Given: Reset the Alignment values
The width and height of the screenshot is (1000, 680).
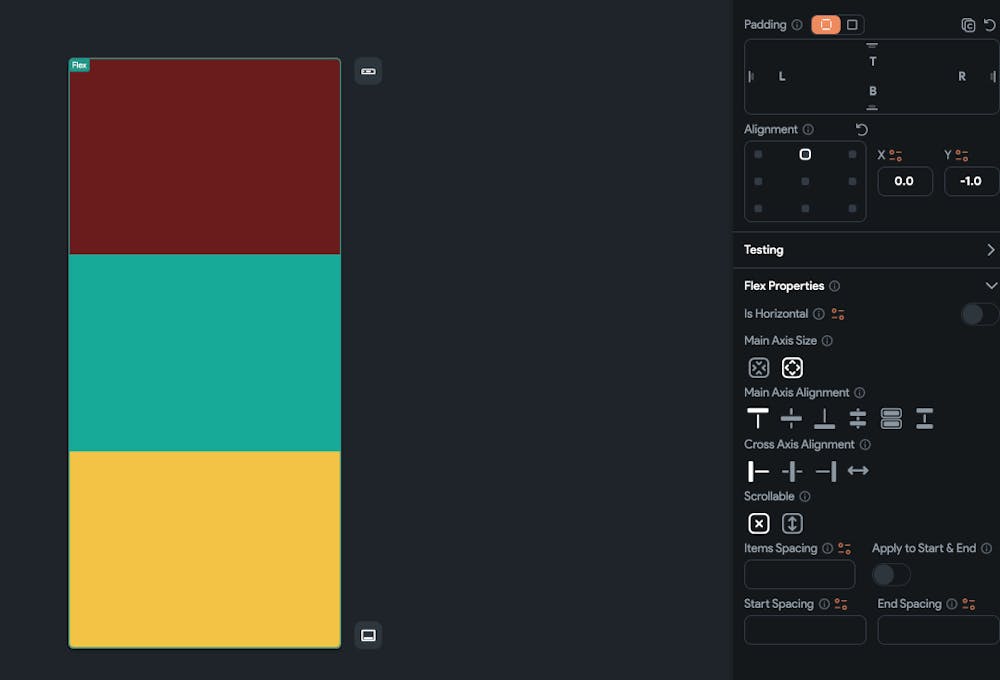Looking at the screenshot, I should click(862, 130).
